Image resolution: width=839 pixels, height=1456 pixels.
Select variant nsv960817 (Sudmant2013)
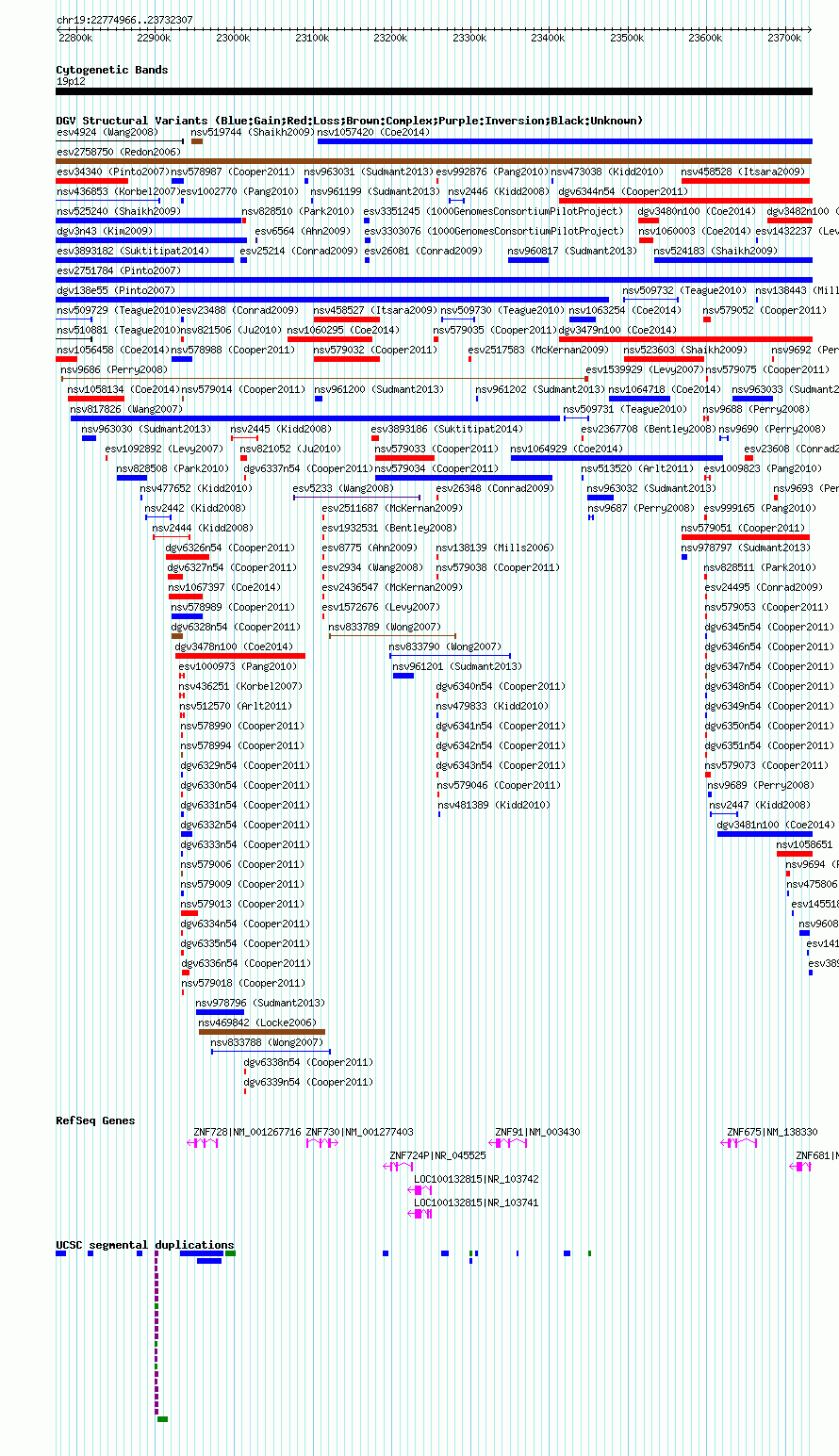point(572,251)
